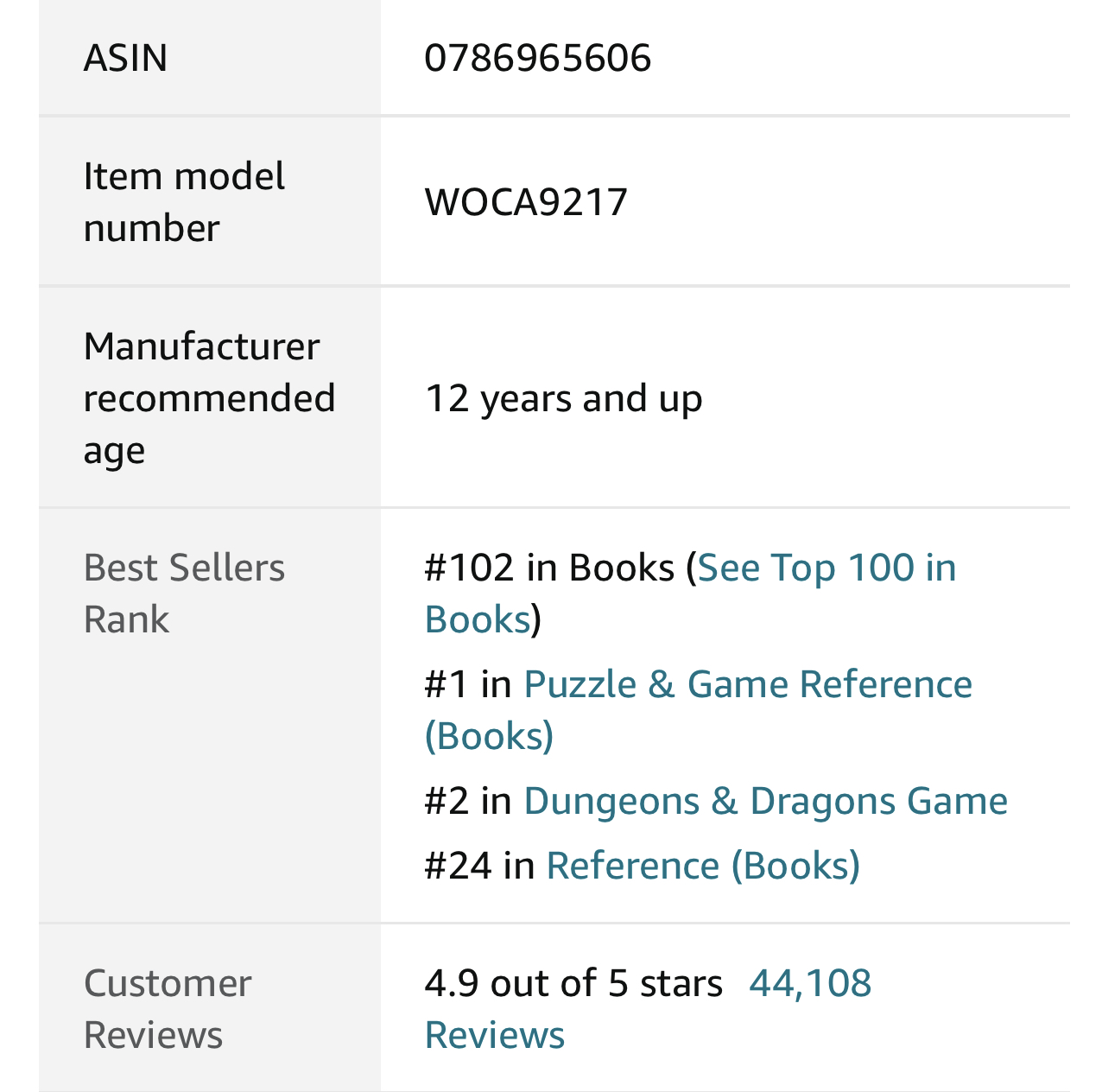Click the #102 in Books rank text
1102x1092 pixels.
pyautogui.click(x=549, y=568)
